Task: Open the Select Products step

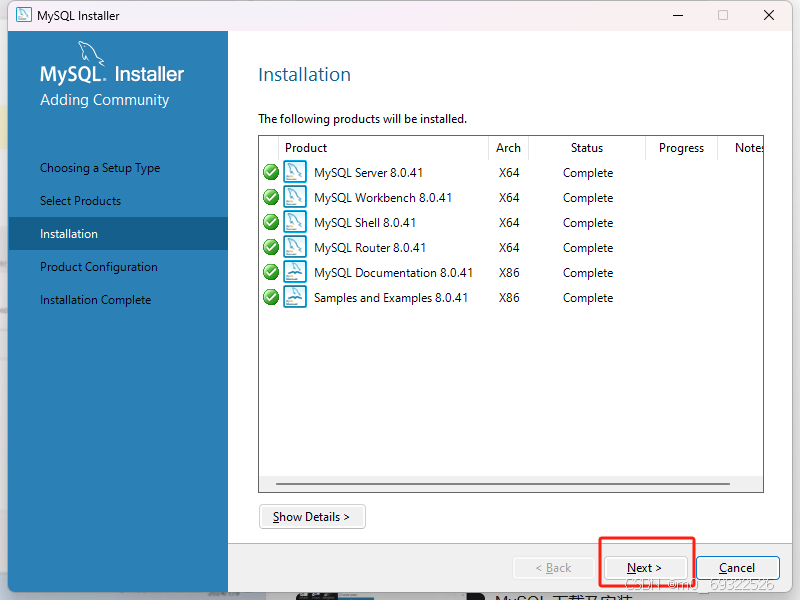Action: pos(81,201)
